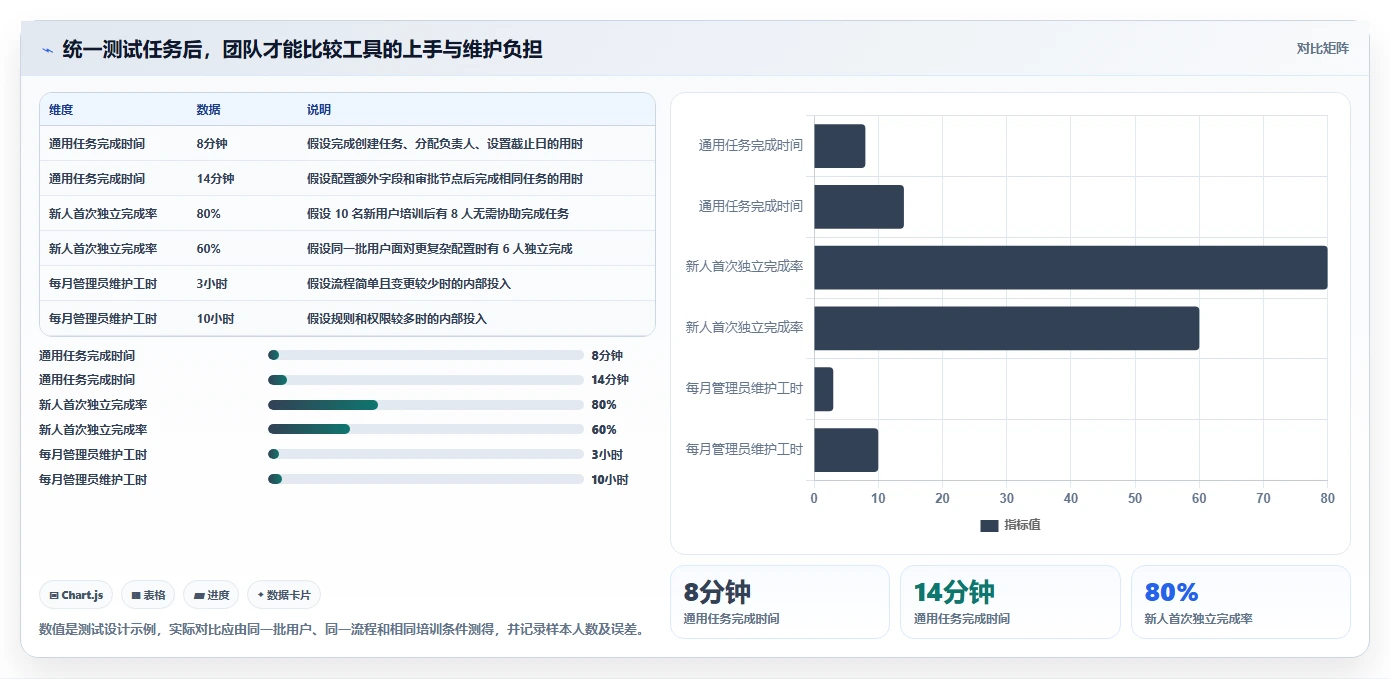Click the description starting with 假设同一批用户
The height and width of the screenshot is (679, 1390).
coord(439,249)
